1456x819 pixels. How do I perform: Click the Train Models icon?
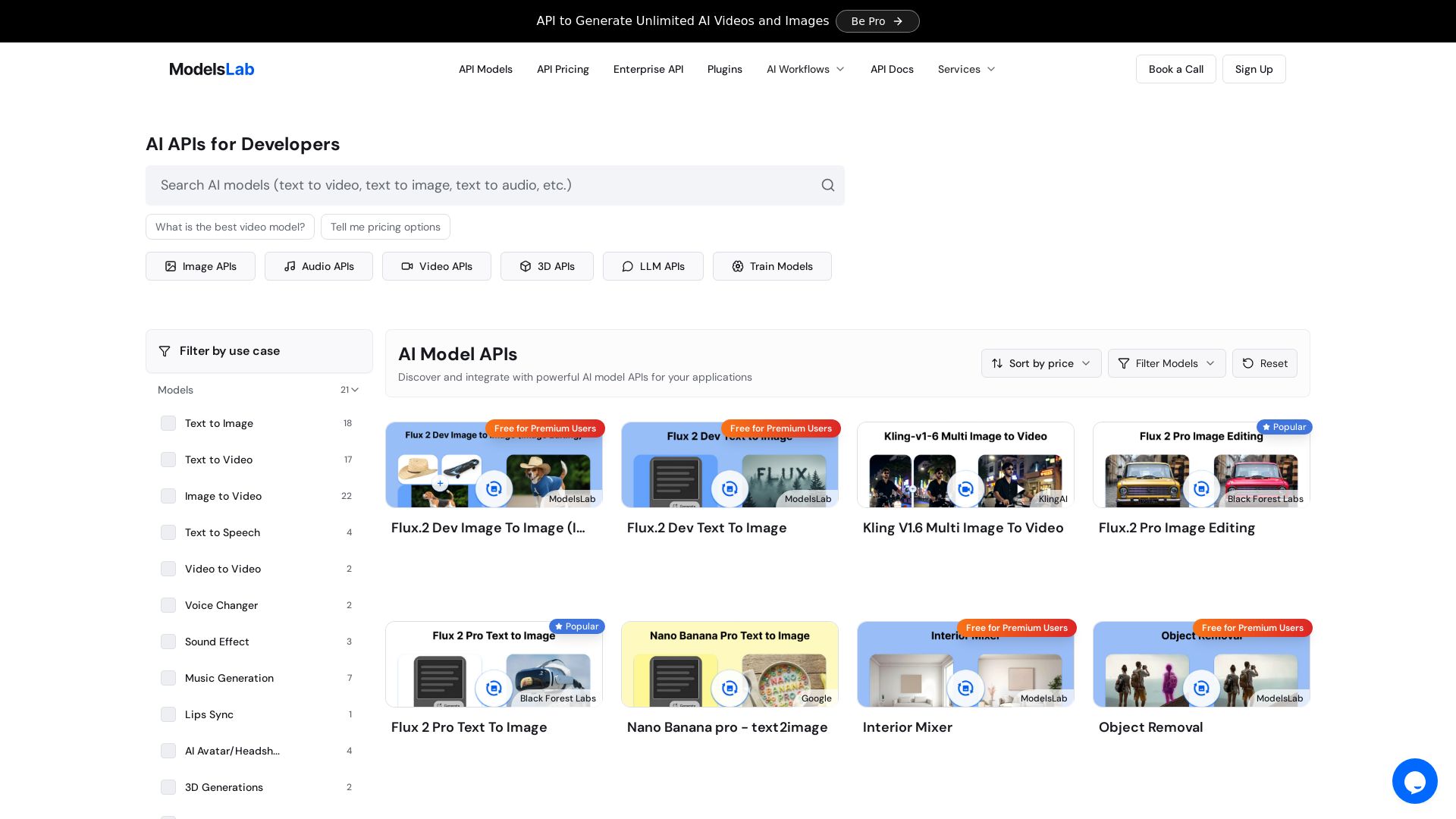pyautogui.click(x=738, y=266)
